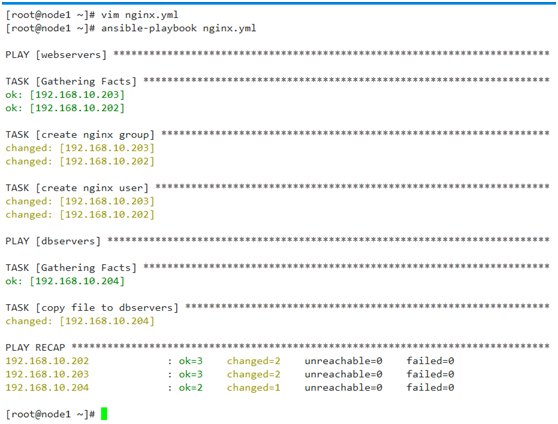Click 'ok=2' in the 192.168.10.204 recap row
558x424 pixels.
pos(191,387)
